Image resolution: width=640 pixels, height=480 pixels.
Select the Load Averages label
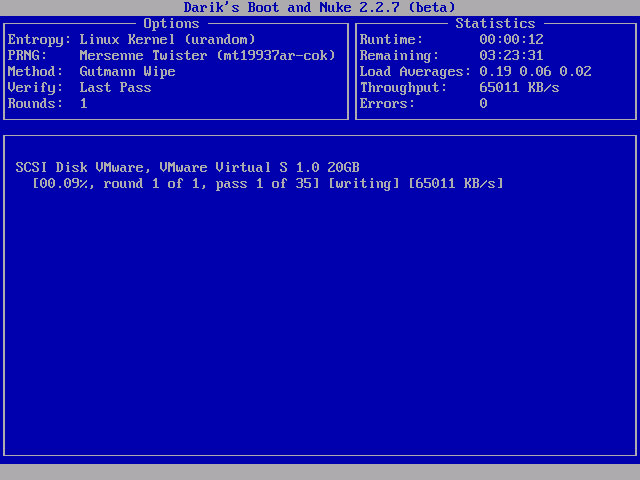415,72
